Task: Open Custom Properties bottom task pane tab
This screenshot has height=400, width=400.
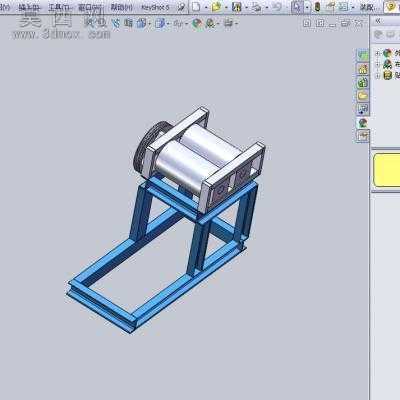Action: tap(363, 136)
